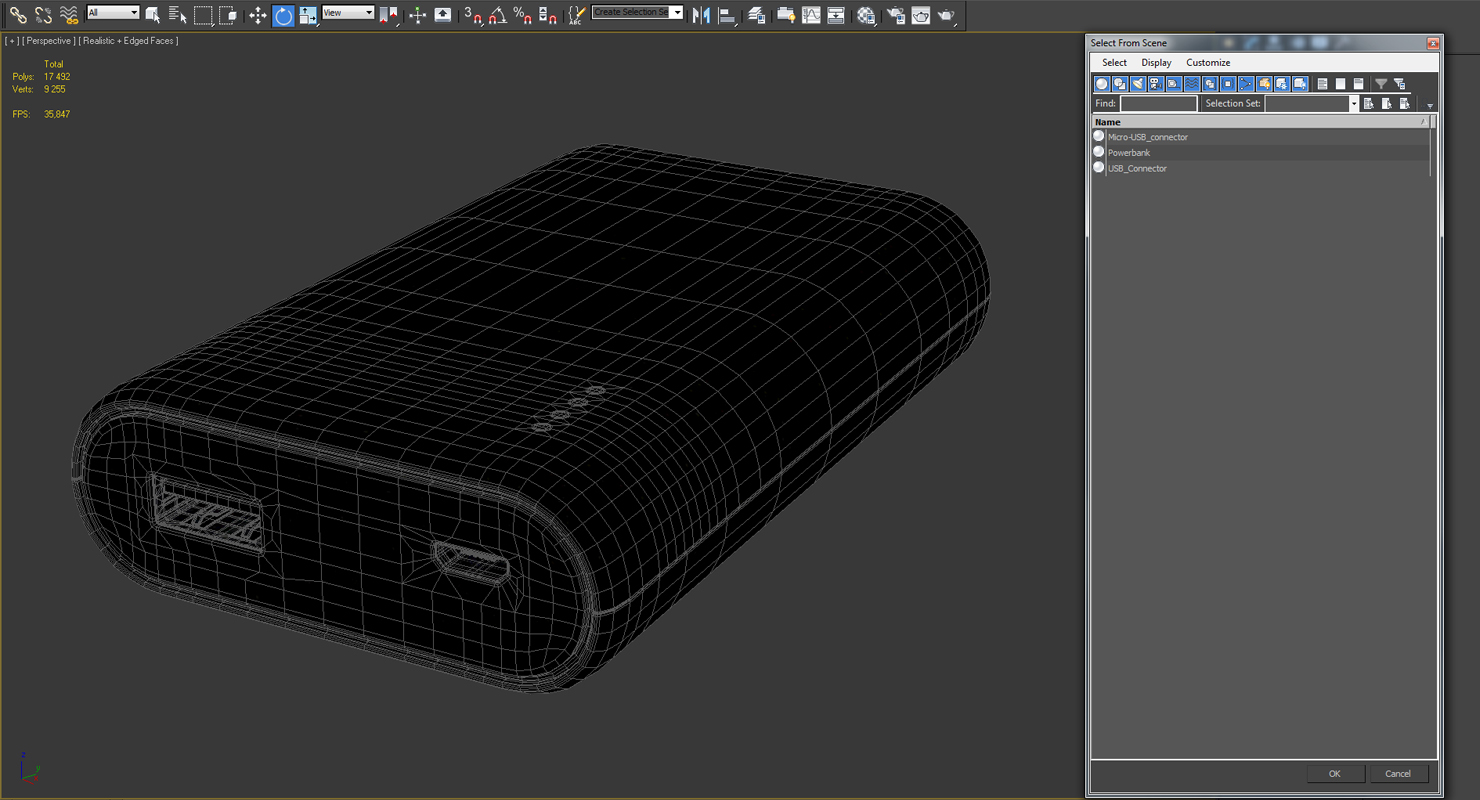Image resolution: width=1480 pixels, height=800 pixels.
Task: Click the OK button
Action: pos(1334,773)
